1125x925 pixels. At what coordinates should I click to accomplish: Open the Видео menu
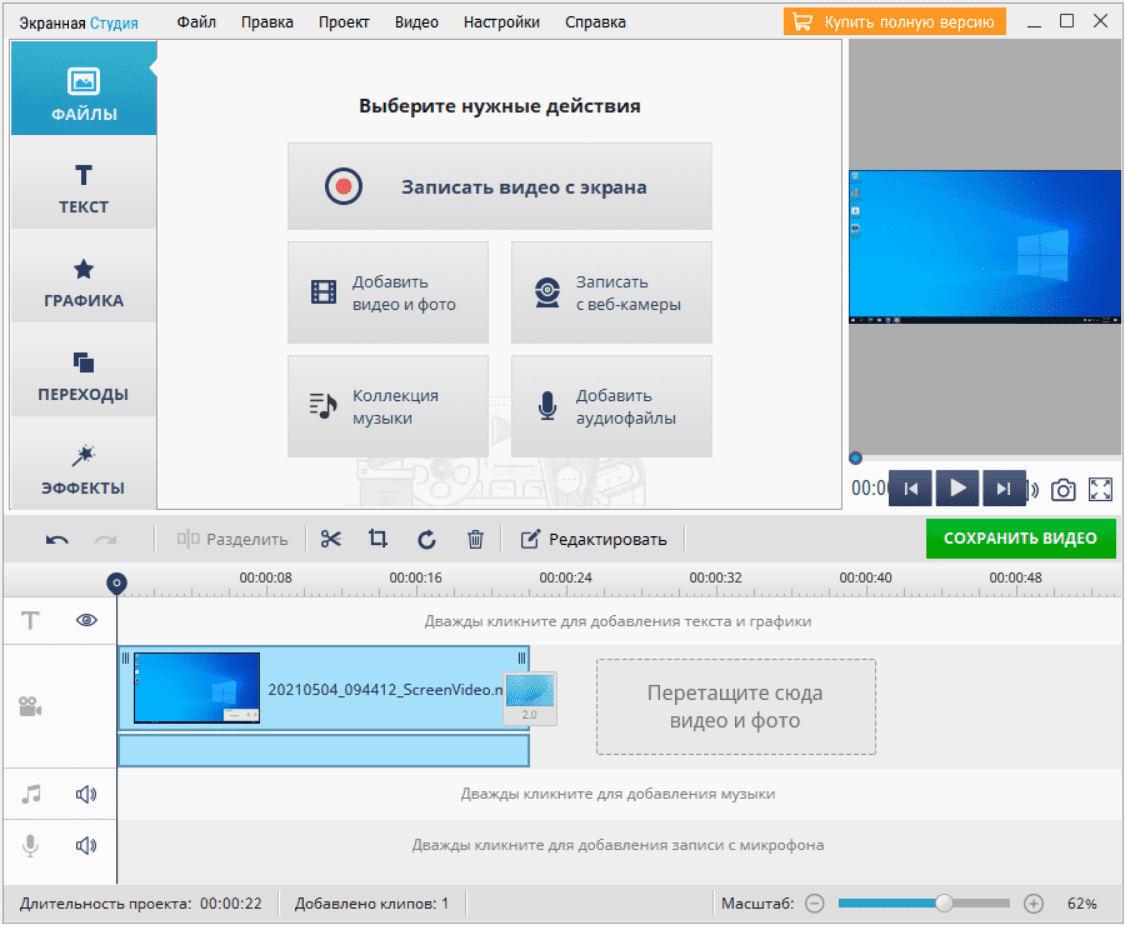coord(416,22)
